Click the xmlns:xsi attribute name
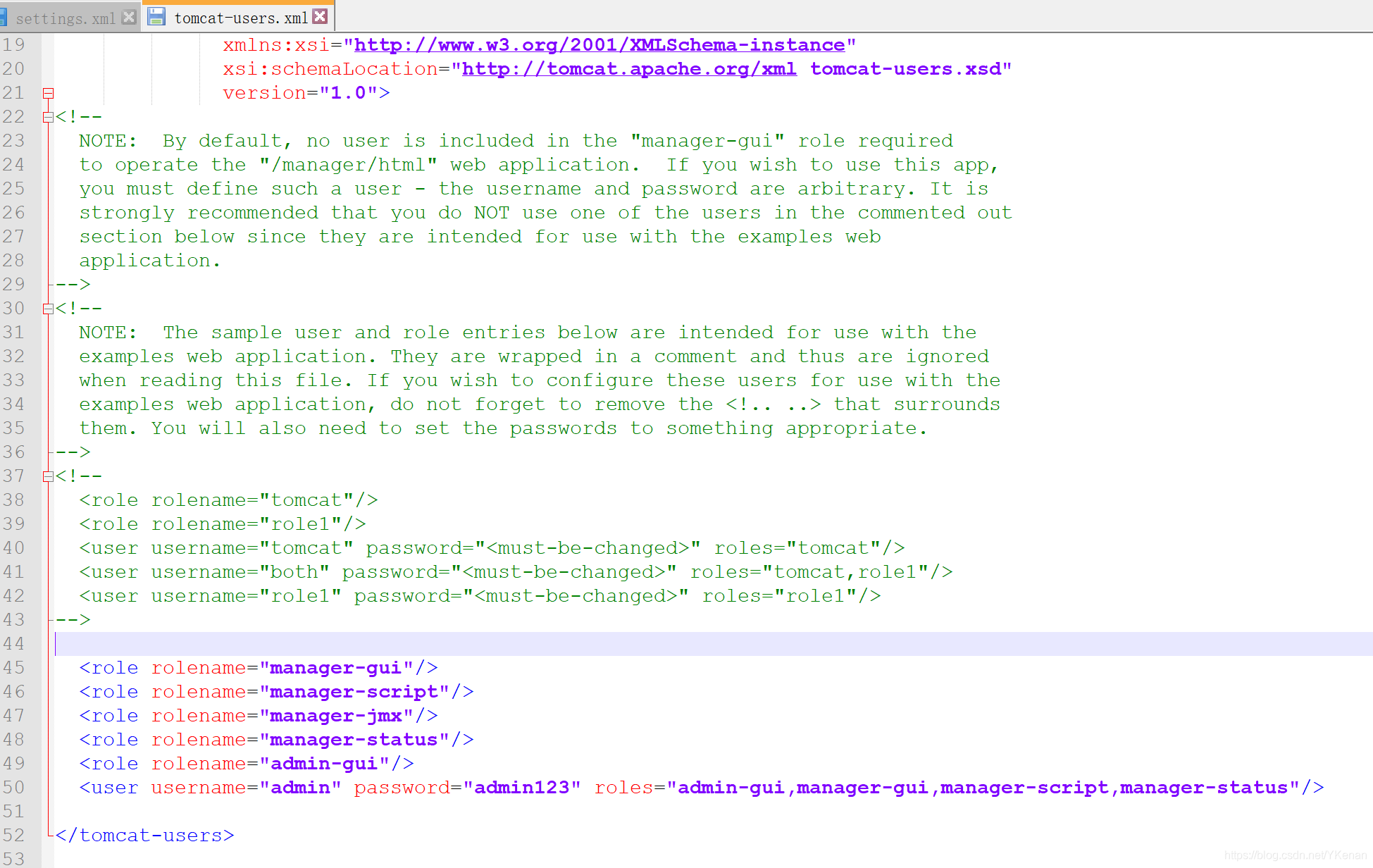 pos(276,45)
